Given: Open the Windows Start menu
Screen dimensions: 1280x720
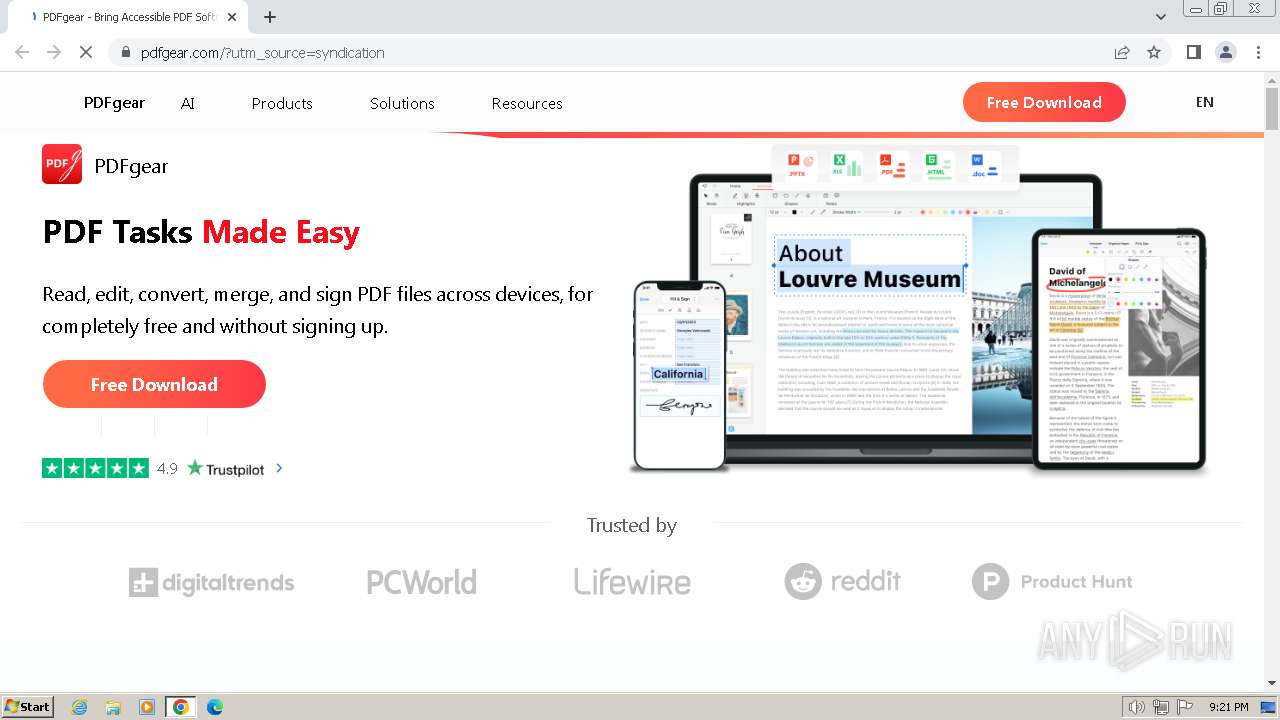Looking at the screenshot, I should [x=28, y=707].
